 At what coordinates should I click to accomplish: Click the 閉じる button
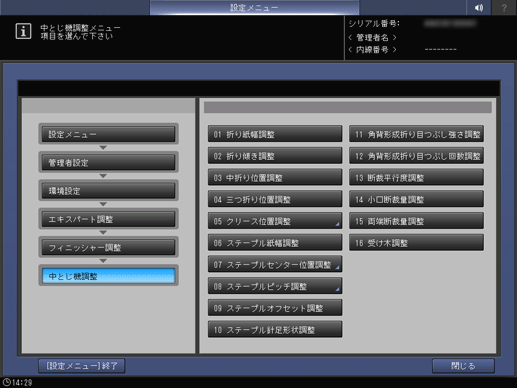463,366
